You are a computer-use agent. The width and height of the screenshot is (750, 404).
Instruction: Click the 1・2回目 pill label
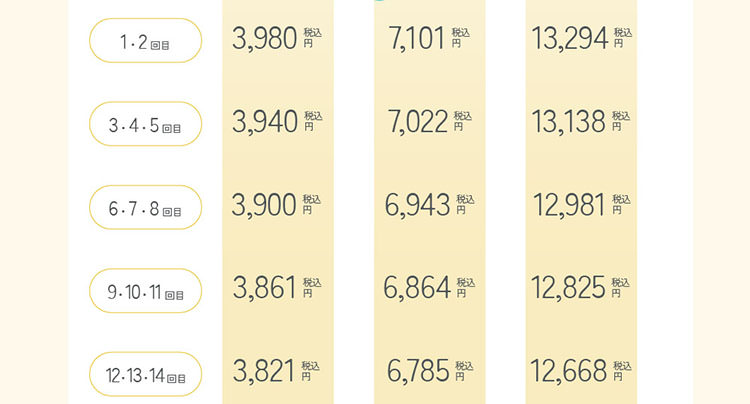[x=146, y=41]
